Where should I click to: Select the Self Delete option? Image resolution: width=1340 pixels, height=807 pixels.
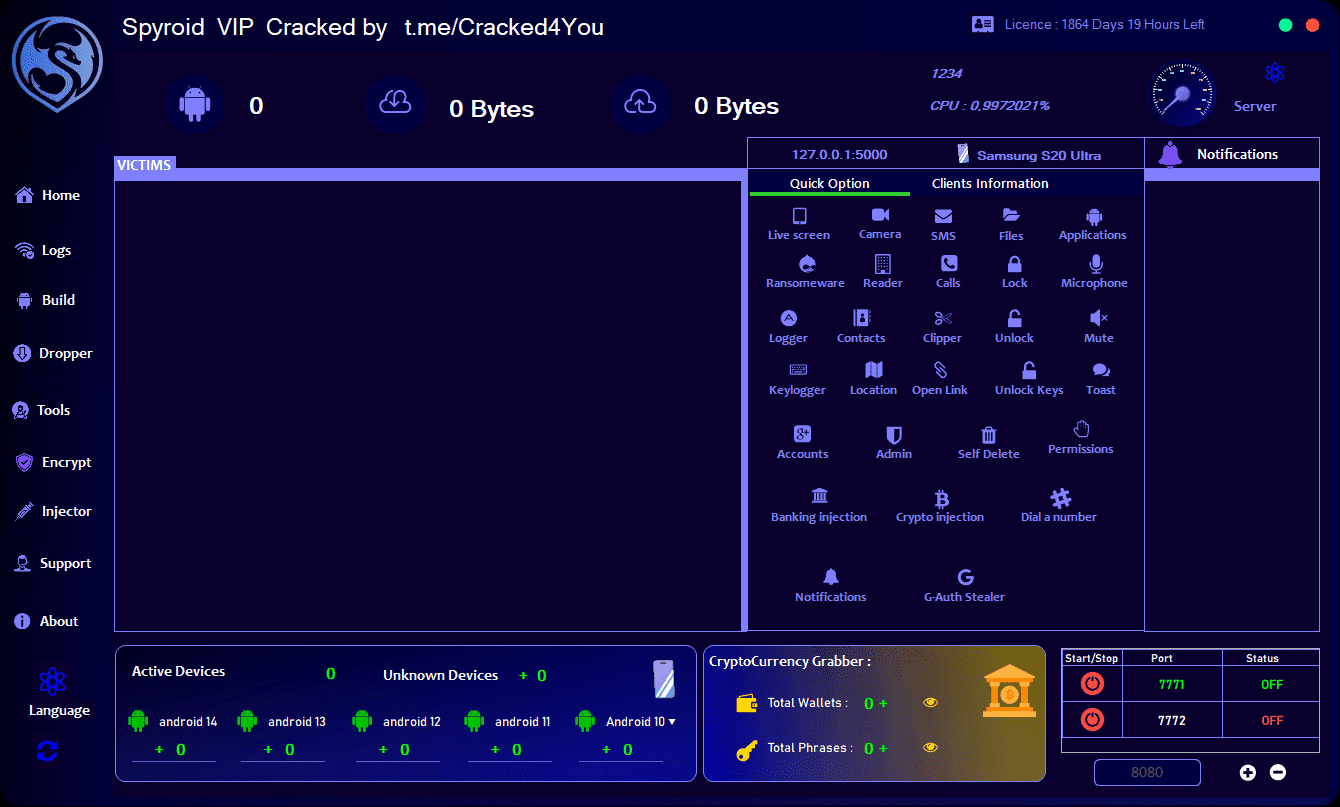point(989,443)
